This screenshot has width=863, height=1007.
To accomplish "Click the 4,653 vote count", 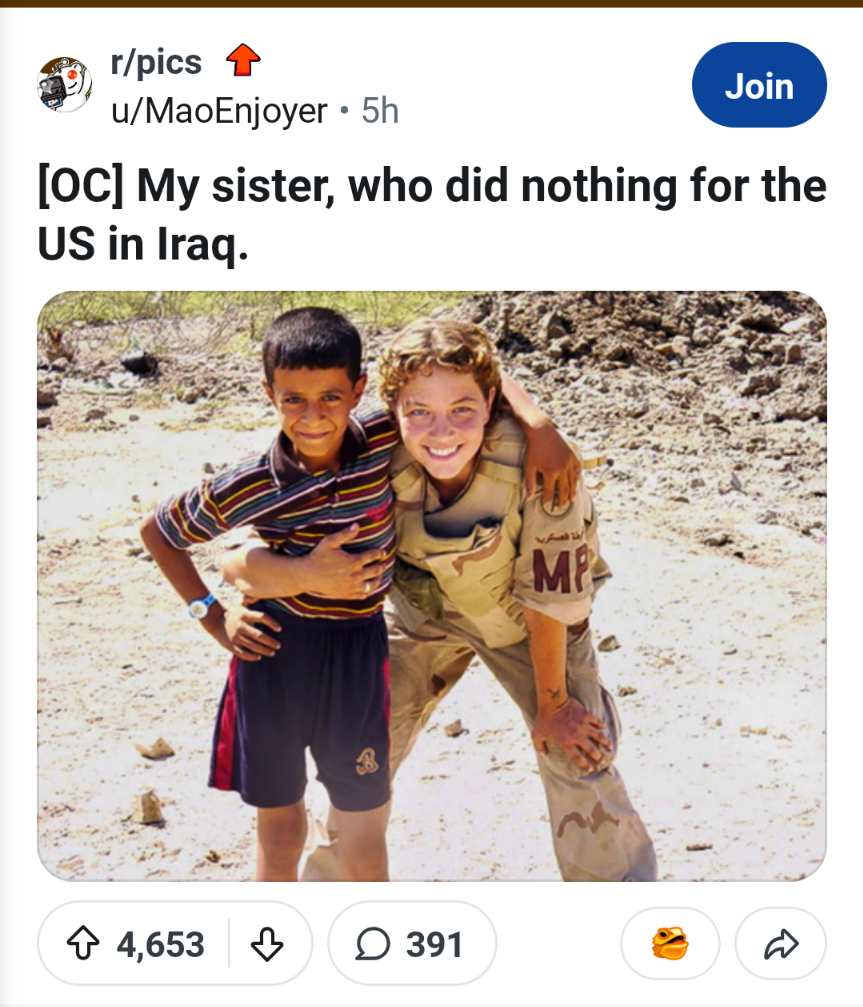I will tap(160, 944).
